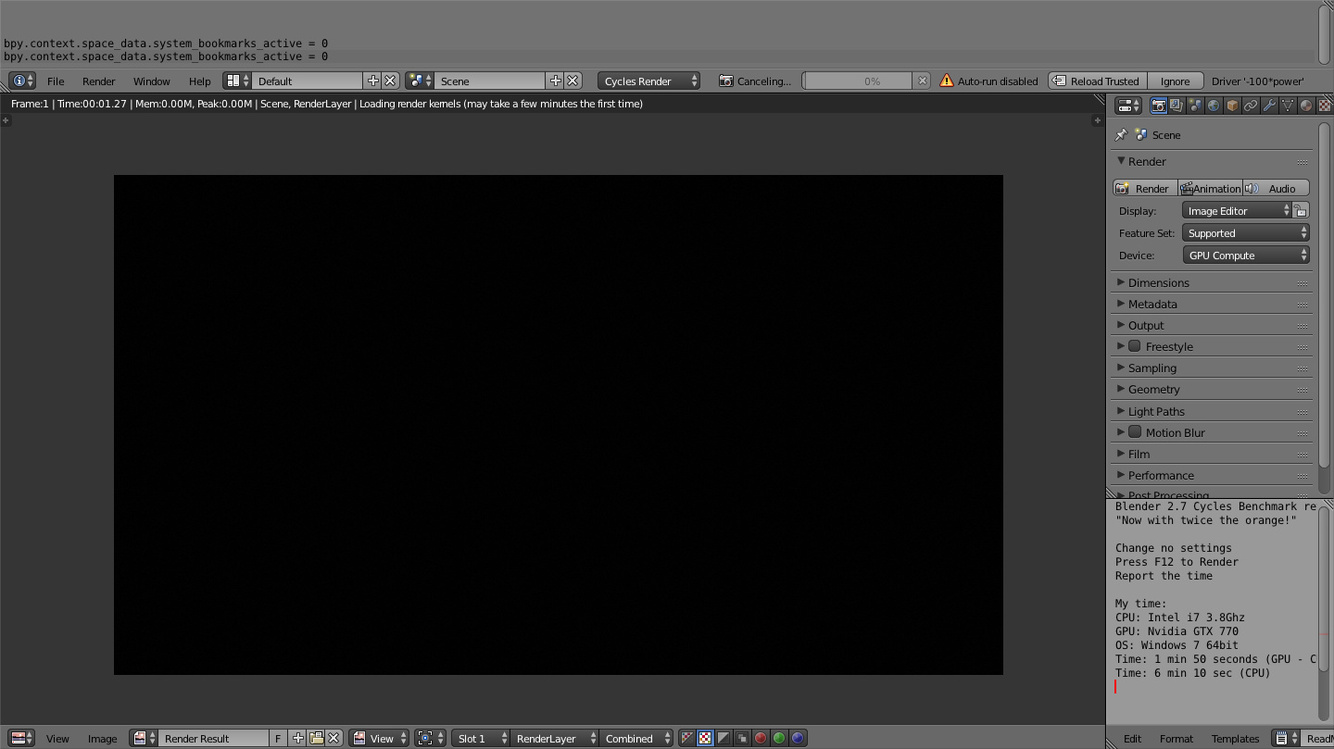
Task: Enable the Freestyle checkbox
Action: (1135, 346)
